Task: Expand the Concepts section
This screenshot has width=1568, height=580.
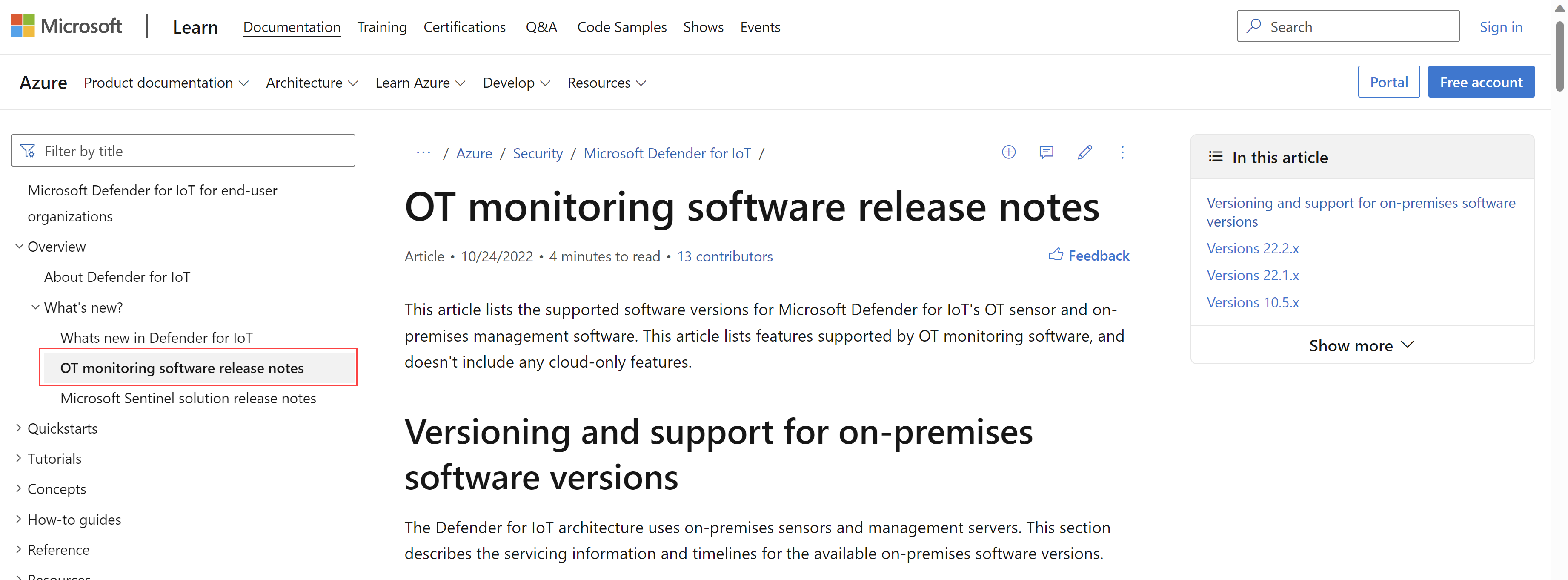Action: tap(19, 488)
